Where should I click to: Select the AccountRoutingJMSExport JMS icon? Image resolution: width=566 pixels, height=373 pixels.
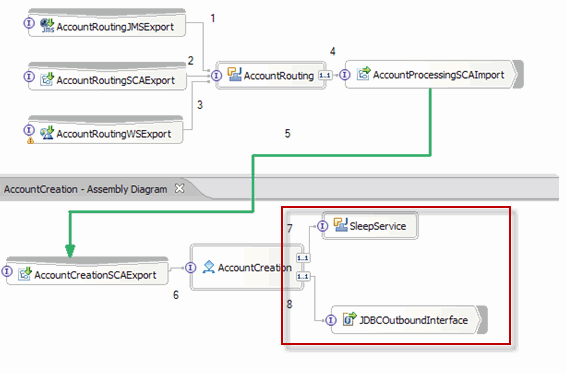pos(47,26)
